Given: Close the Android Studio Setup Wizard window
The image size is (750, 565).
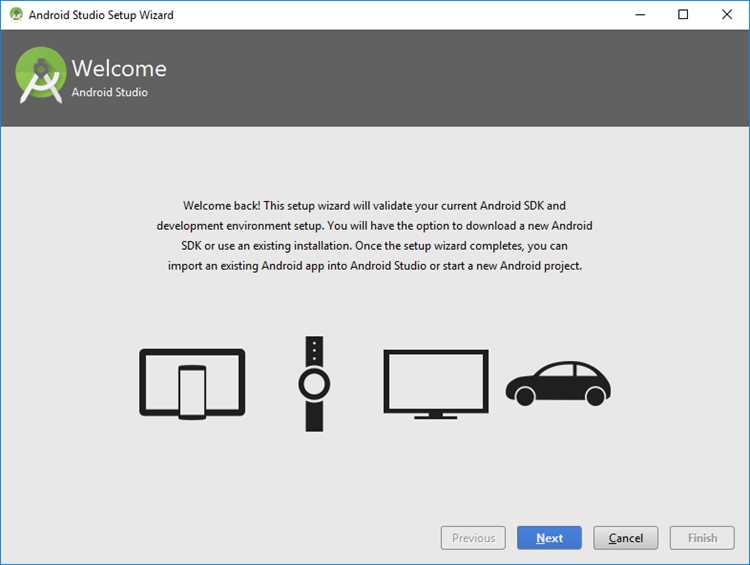Looking at the screenshot, I should tap(727, 14).
